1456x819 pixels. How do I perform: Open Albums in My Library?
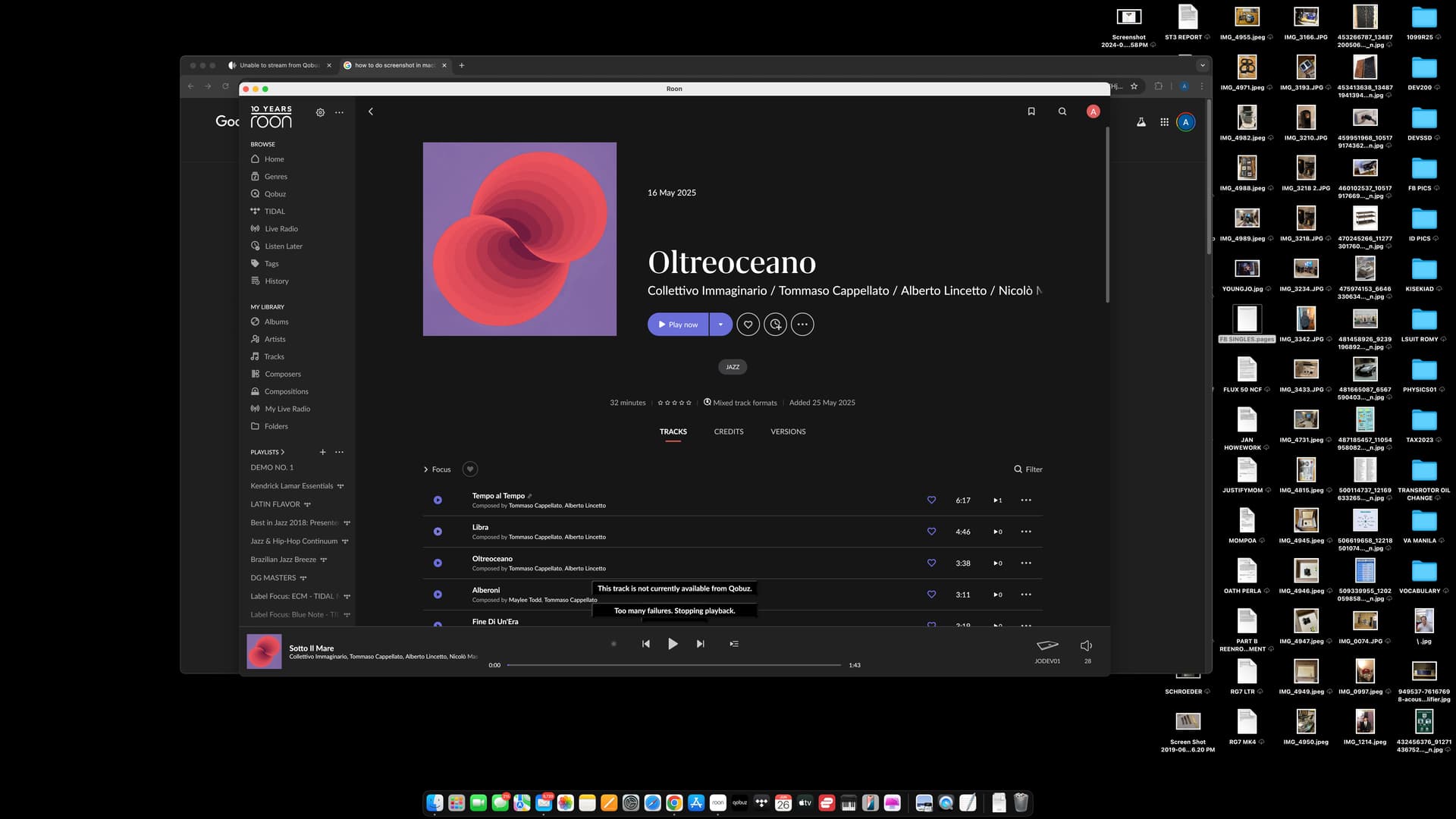coord(270,322)
